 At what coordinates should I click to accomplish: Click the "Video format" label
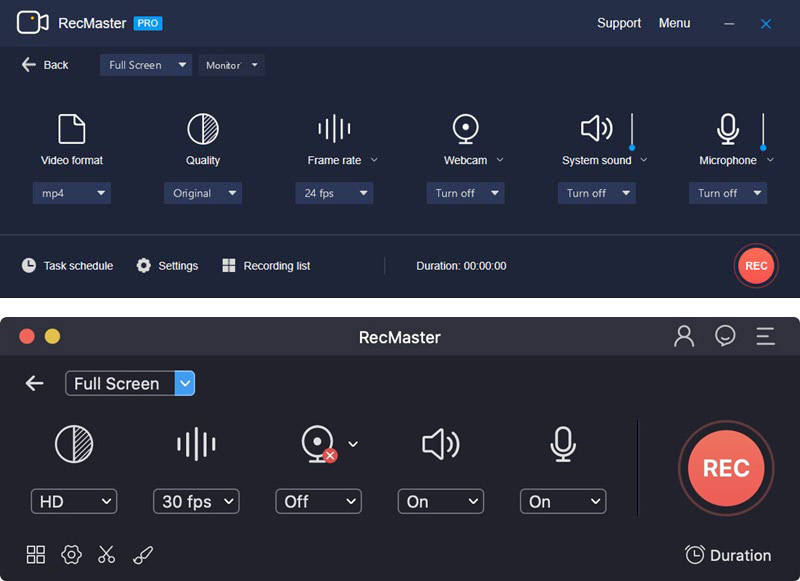(72, 160)
